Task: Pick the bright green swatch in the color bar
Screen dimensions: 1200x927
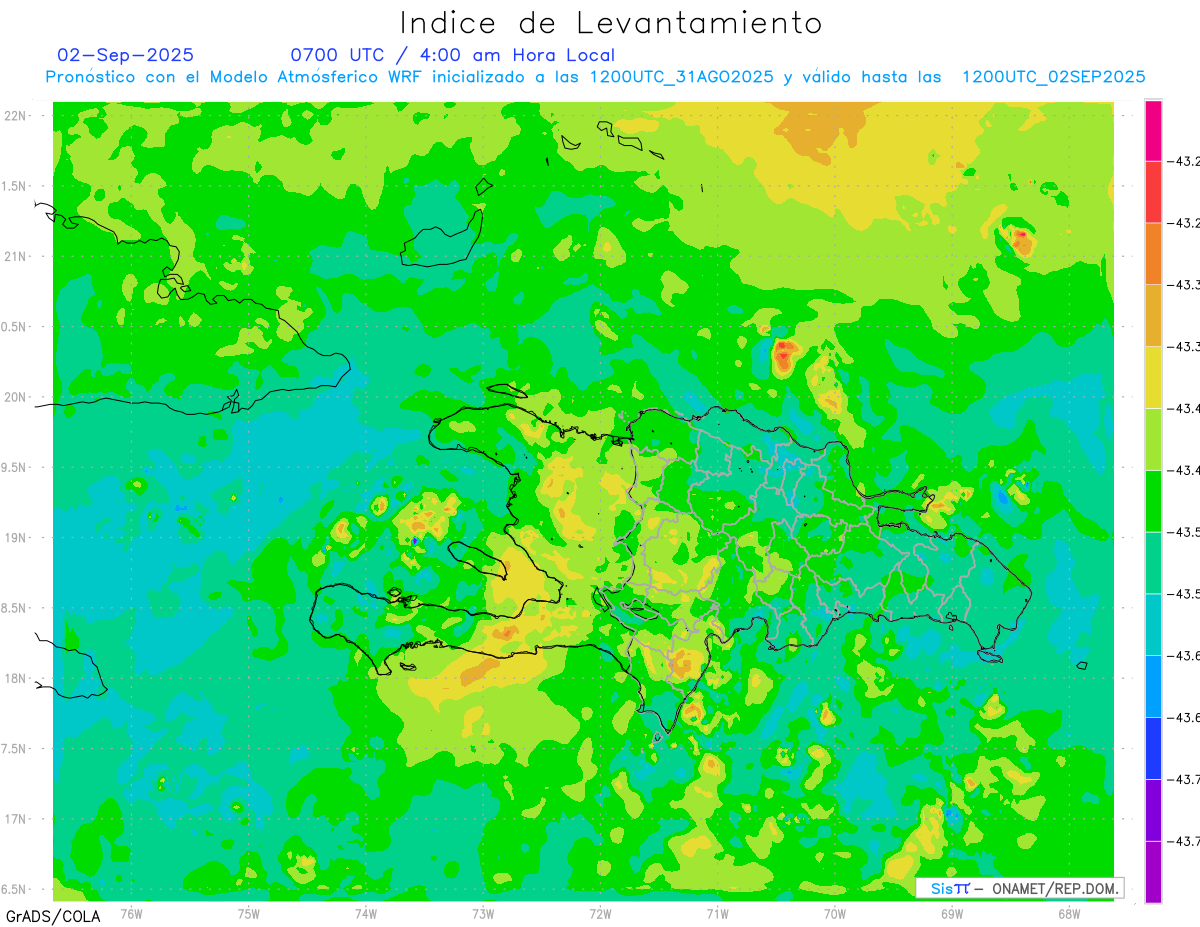Action: click(x=1153, y=501)
